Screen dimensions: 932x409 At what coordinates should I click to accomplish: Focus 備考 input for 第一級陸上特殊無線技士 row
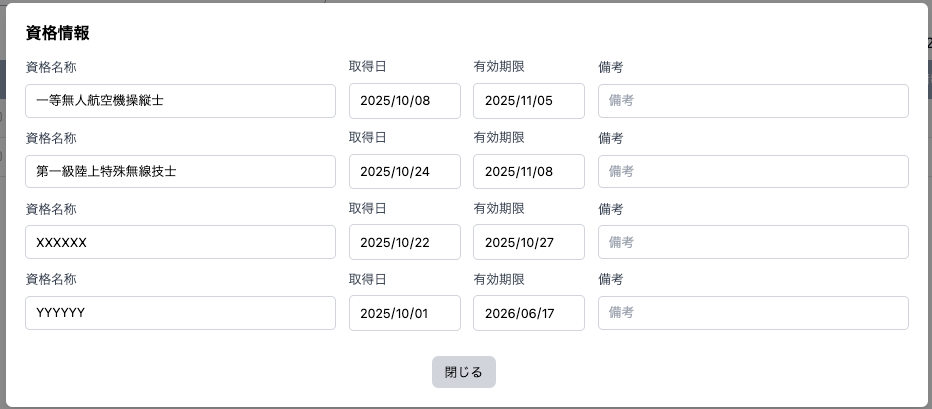(x=753, y=171)
